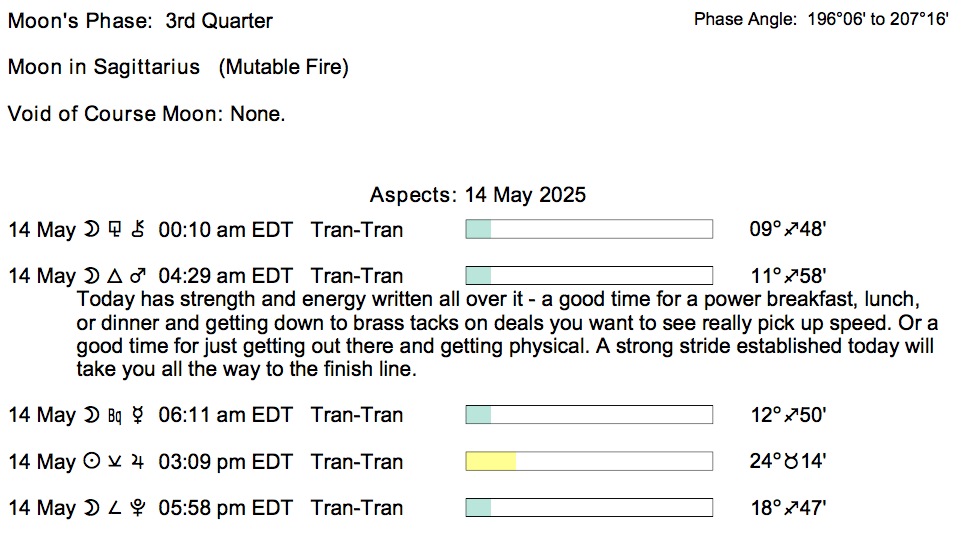The image size is (974, 536).
Task: Click the trine triangle symbol beside Mars
Action: pyautogui.click(x=113, y=276)
